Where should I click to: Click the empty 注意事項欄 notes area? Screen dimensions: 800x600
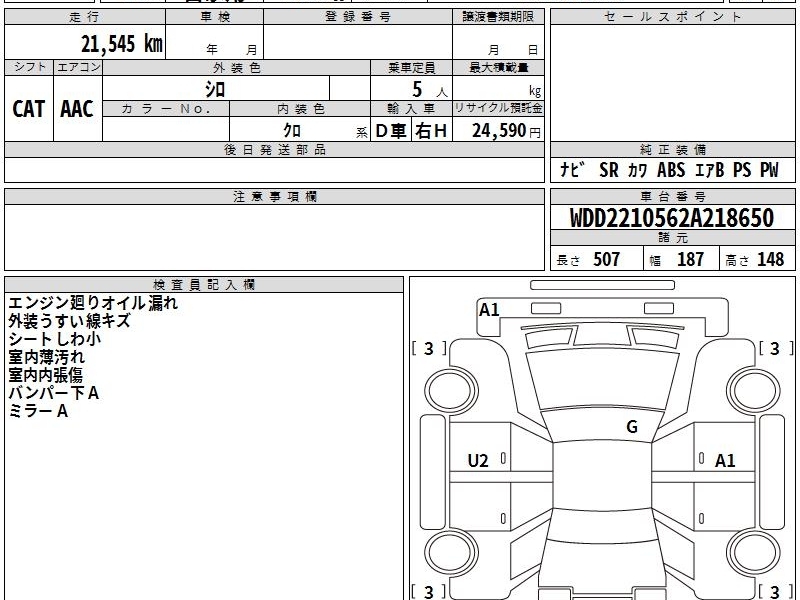tap(274, 237)
